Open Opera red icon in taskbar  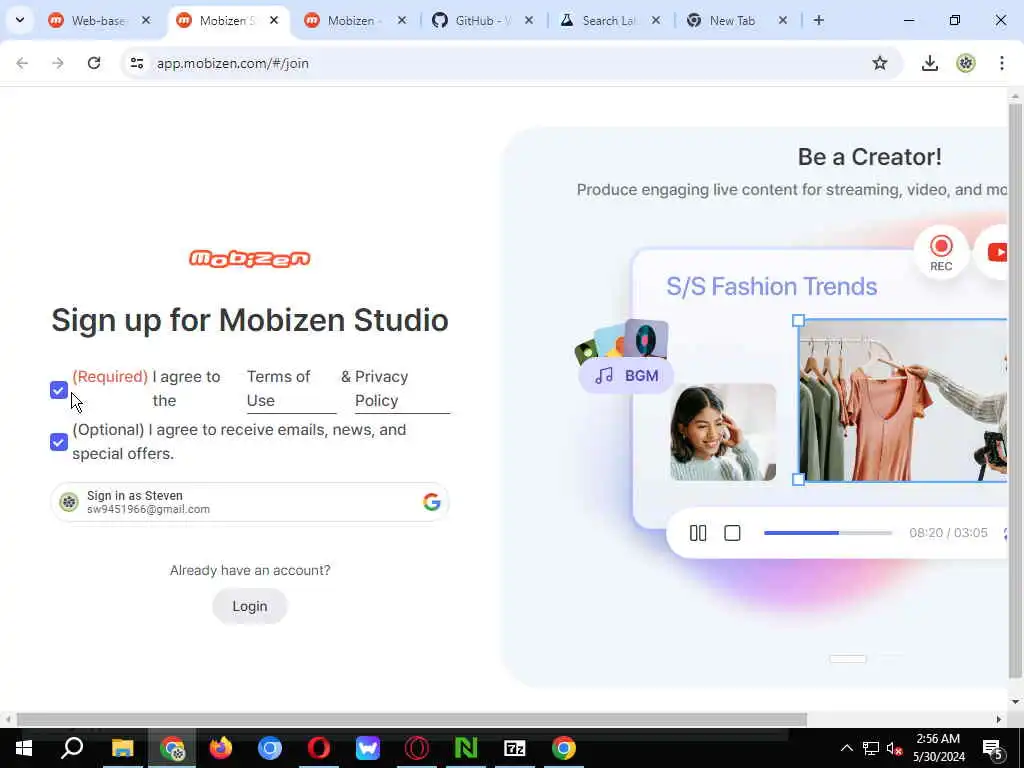[319, 748]
